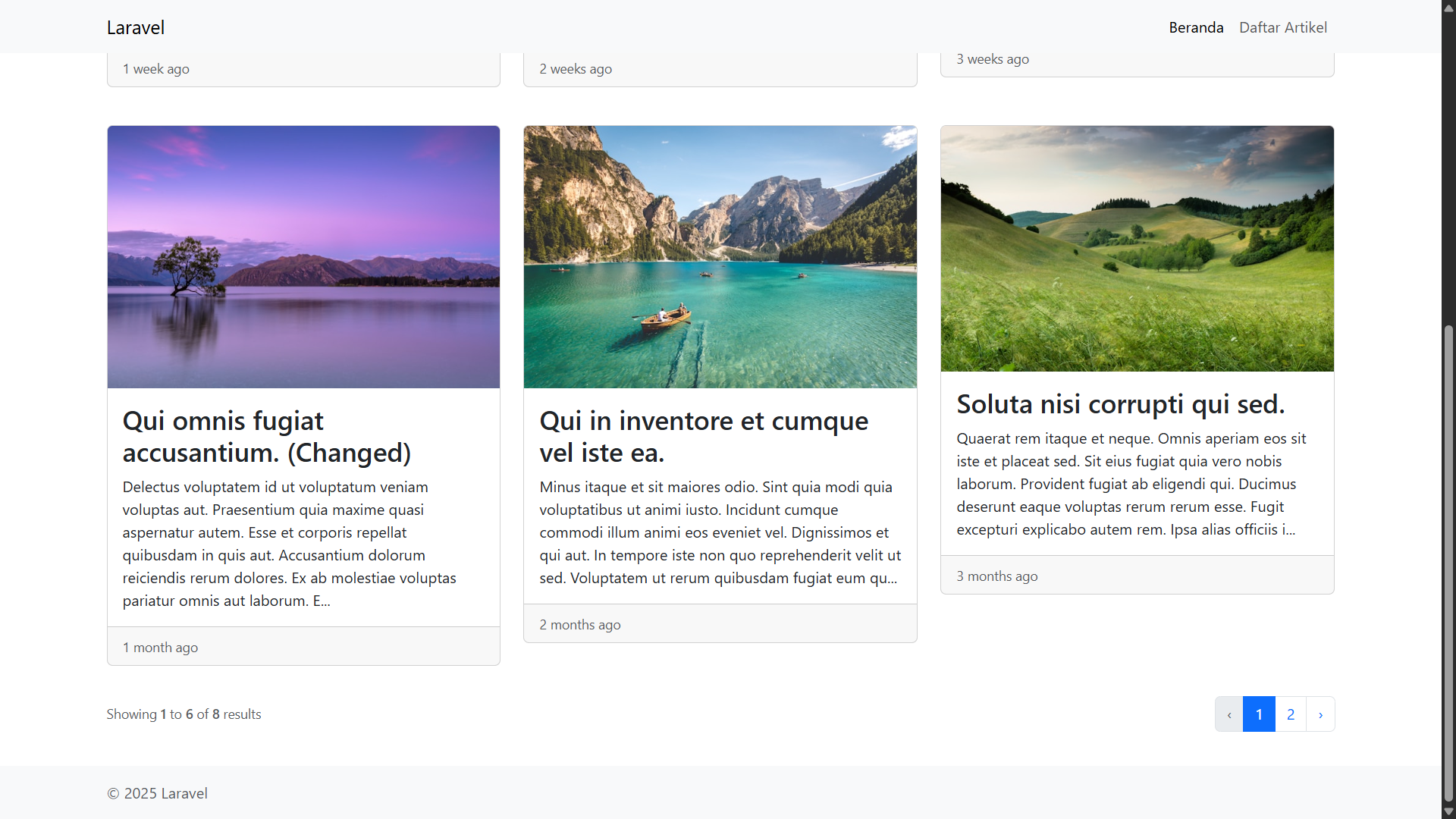Go to the Beranda nav item
The width and height of the screenshot is (1456, 819).
(x=1196, y=27)
